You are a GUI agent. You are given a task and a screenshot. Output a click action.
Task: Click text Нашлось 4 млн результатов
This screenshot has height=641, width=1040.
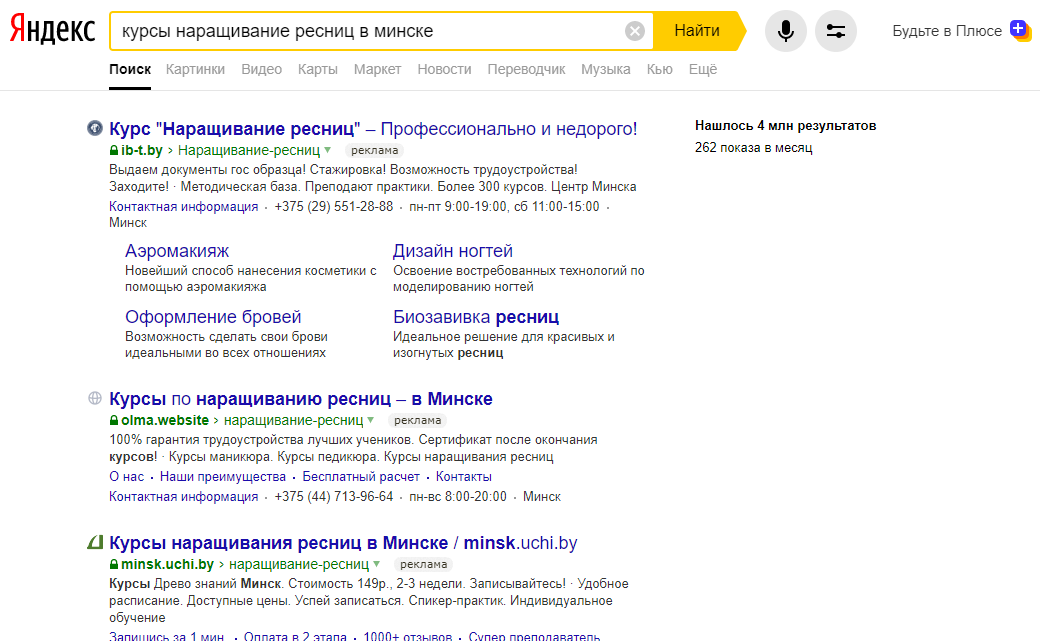click(785, 125)
